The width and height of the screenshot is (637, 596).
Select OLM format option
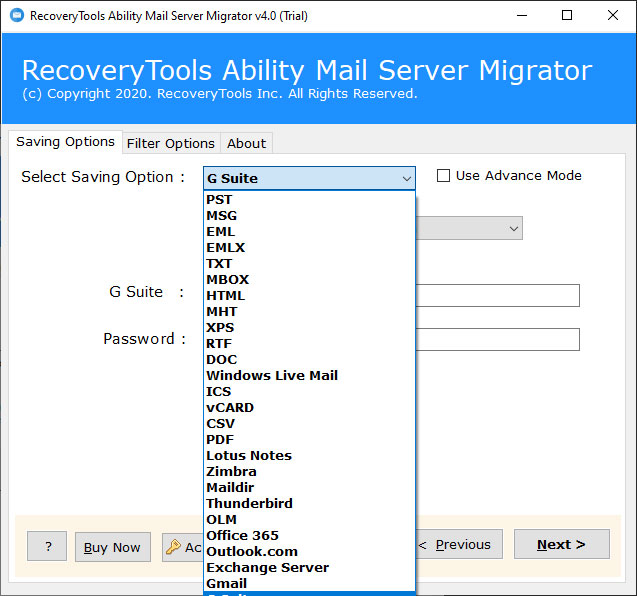pyautogui.click(x=309, y=520)
